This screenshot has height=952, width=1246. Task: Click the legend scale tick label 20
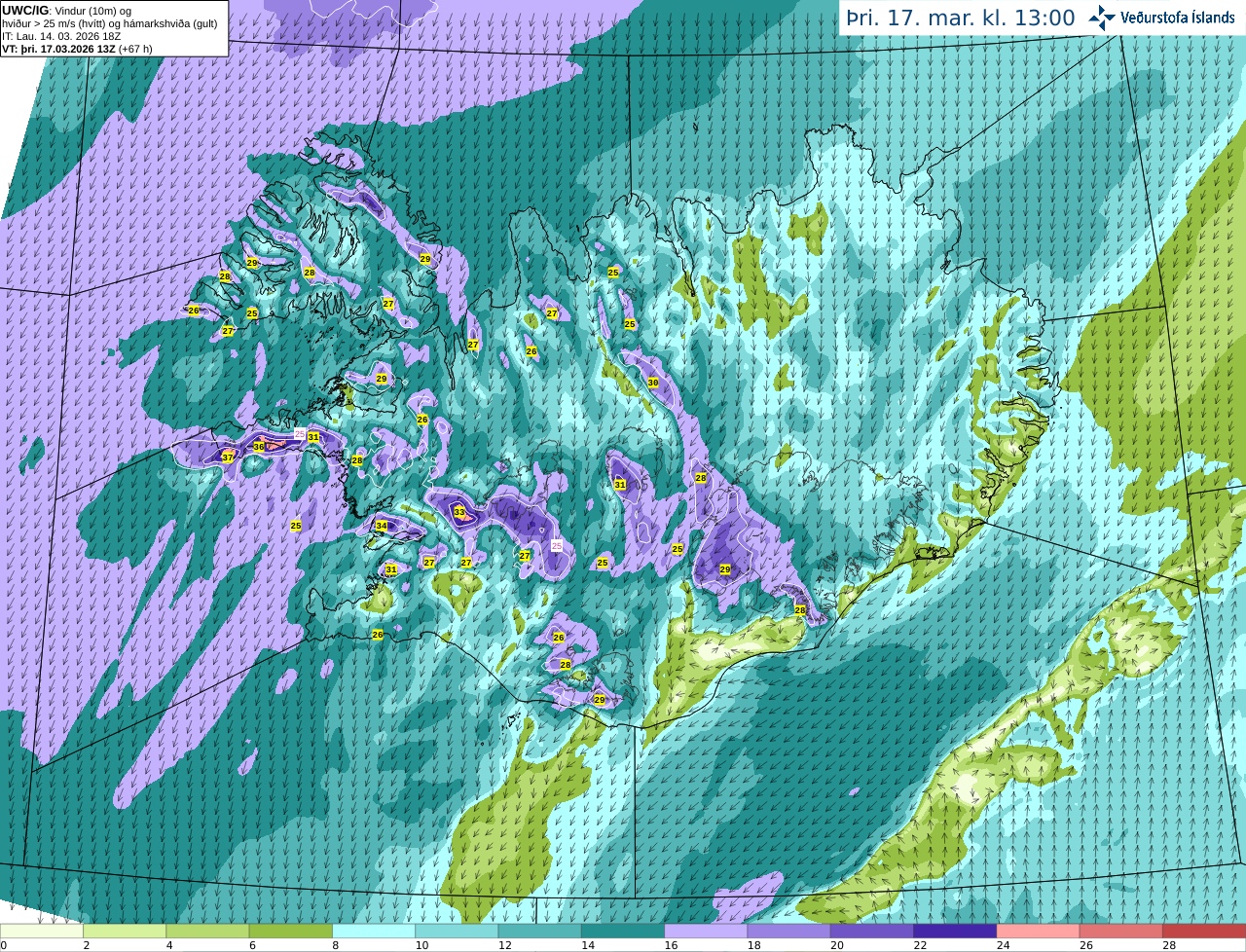[x=837, y=945]
